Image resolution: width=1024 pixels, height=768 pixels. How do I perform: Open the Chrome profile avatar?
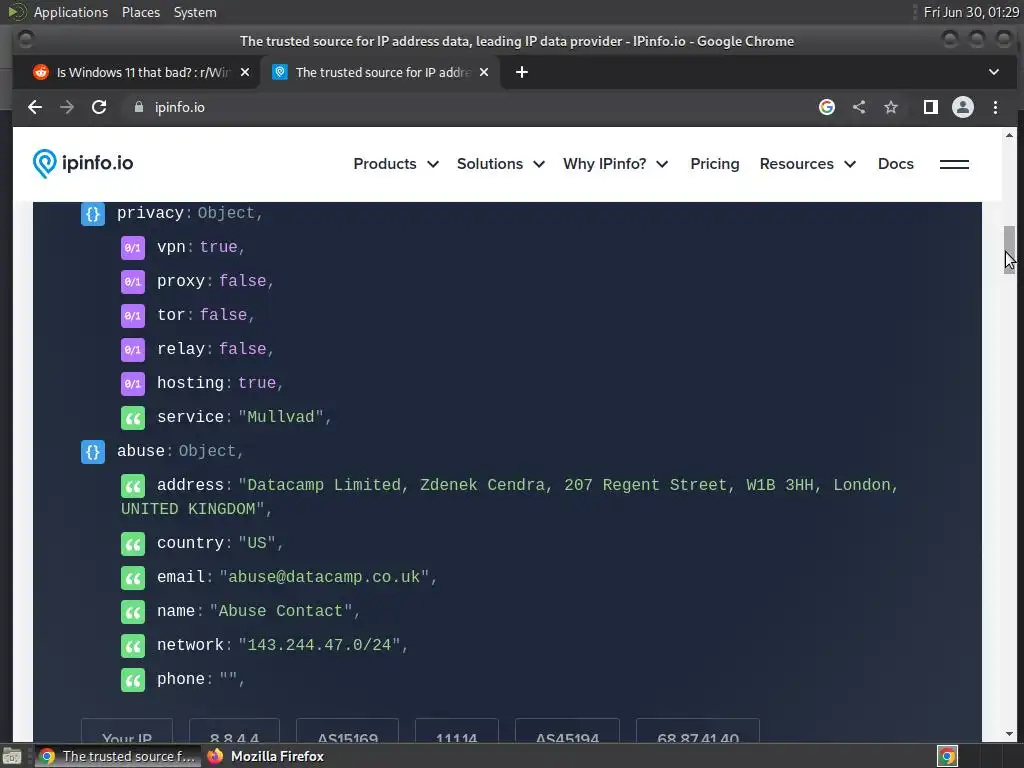(x=963, y=107)
